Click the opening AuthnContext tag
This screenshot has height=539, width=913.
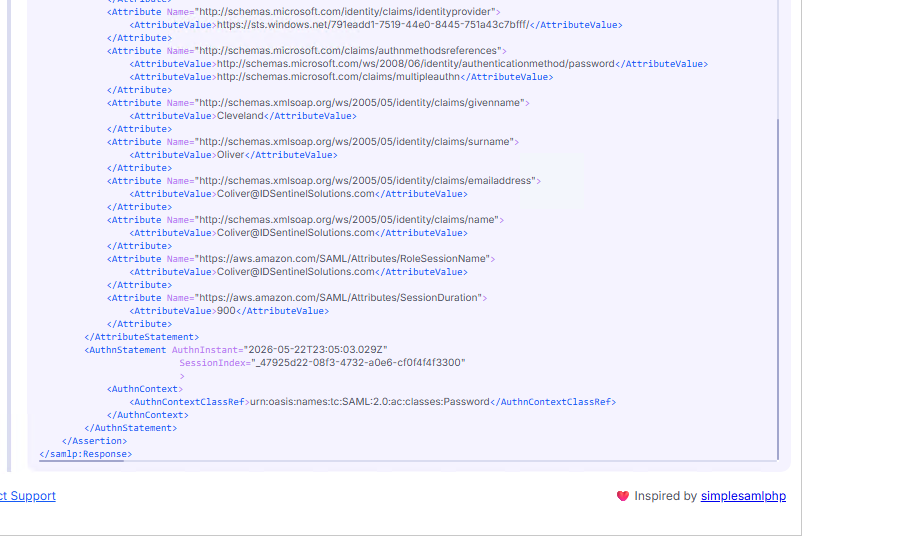coord(145,389)
